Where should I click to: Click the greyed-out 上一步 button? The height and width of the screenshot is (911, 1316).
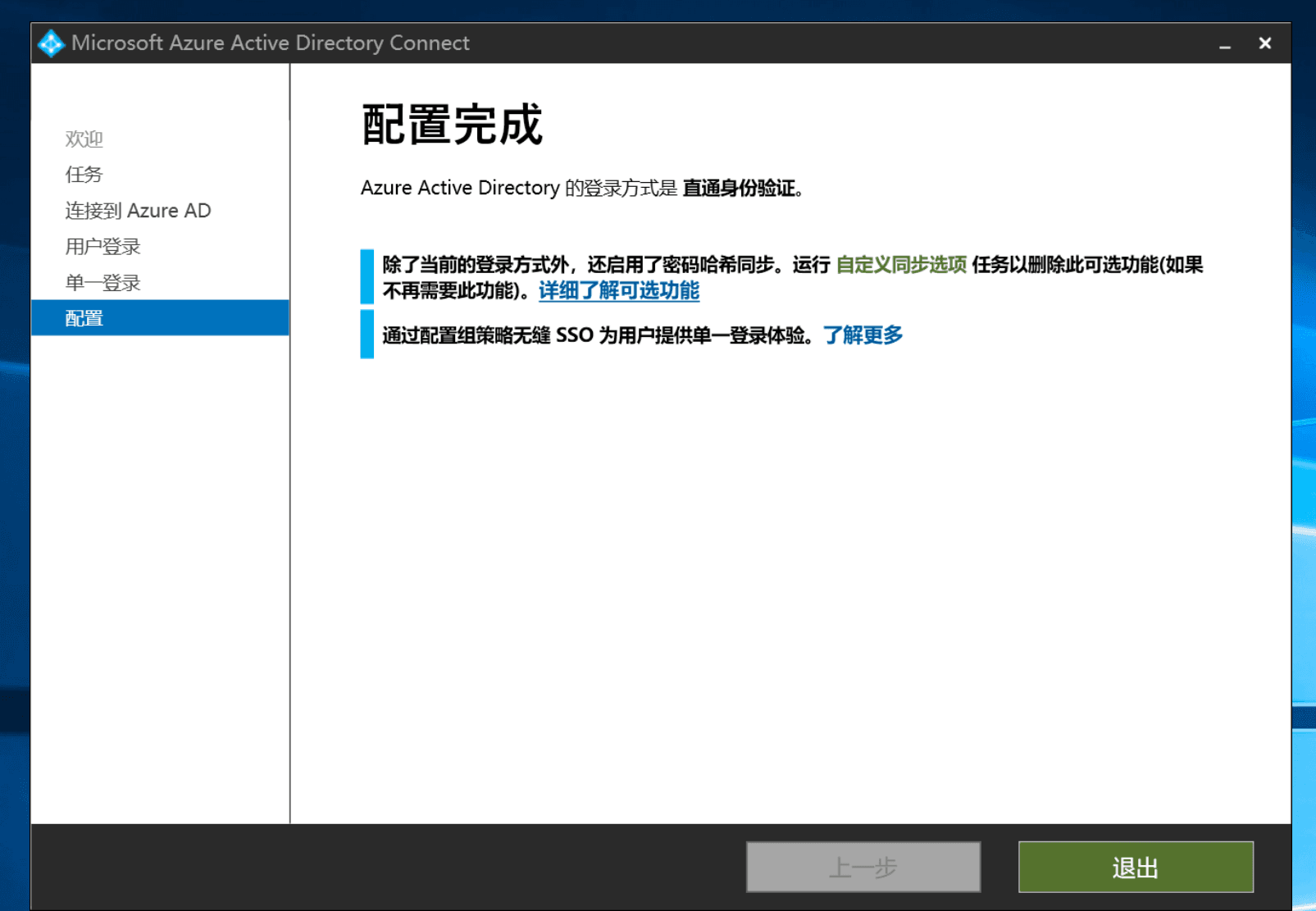point(863,867)
